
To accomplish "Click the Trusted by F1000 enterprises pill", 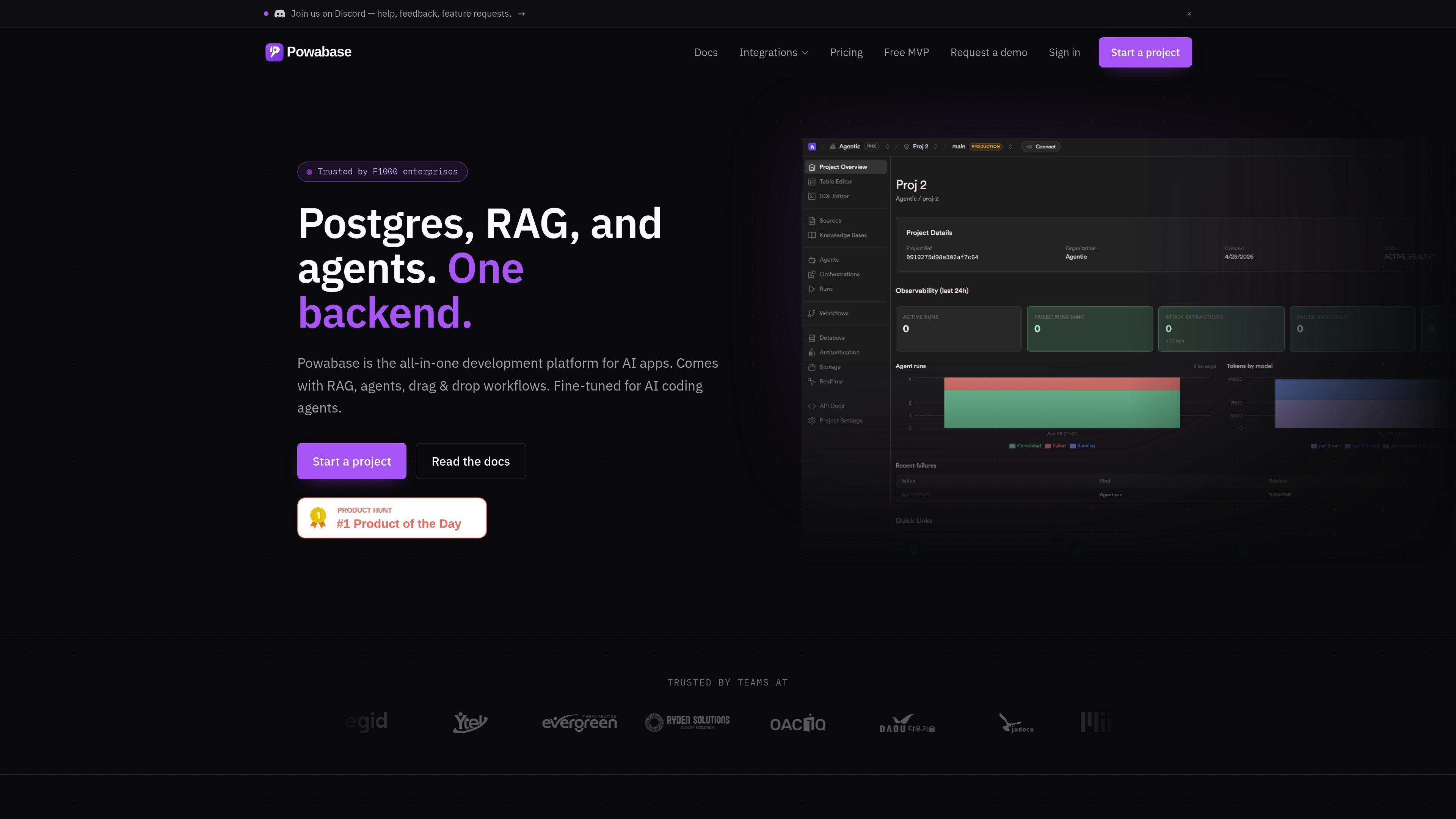I will tap(382, 172).
